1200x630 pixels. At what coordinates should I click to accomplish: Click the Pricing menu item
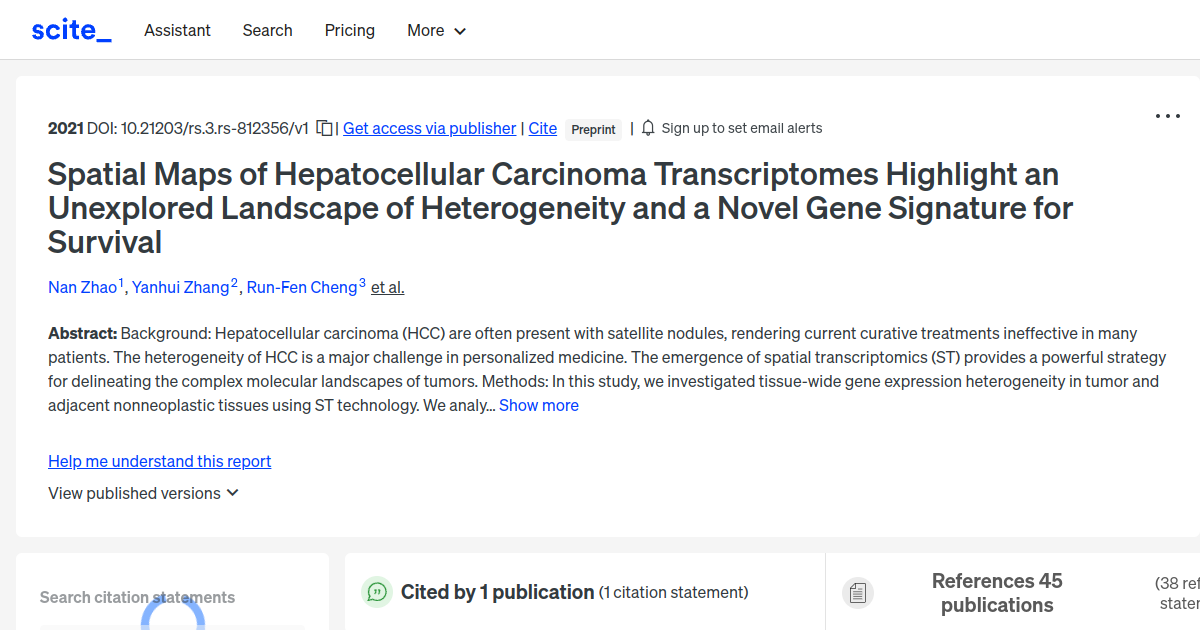pyautogui.click(x=349, y=30)
